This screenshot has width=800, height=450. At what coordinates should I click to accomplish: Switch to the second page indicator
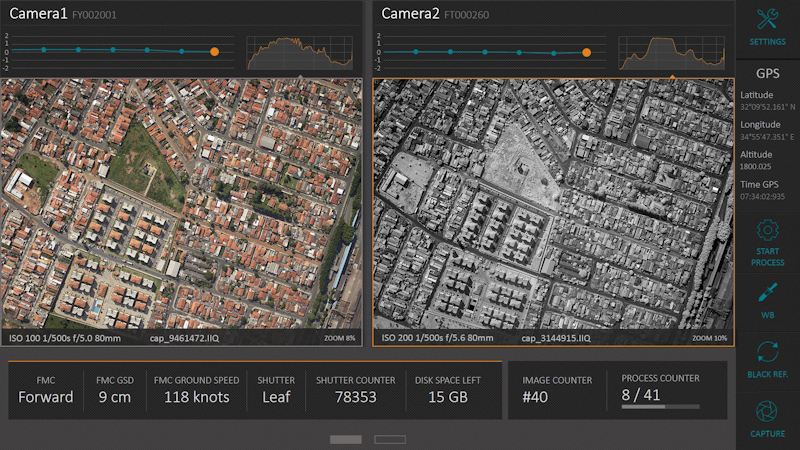point(390,439)
